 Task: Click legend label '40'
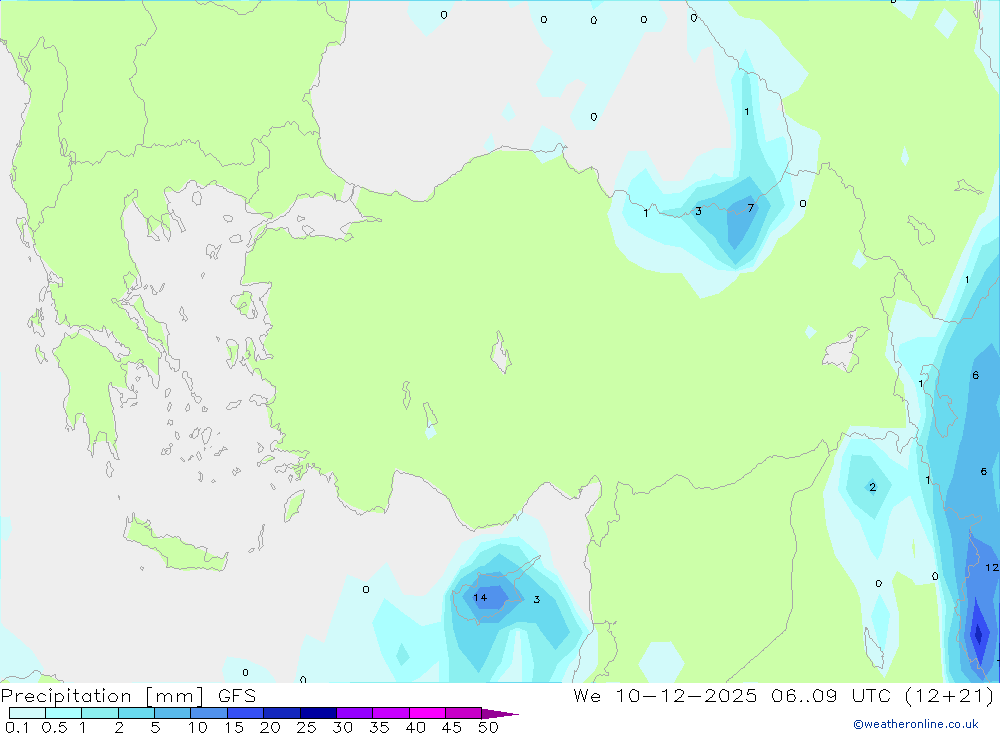415,727
